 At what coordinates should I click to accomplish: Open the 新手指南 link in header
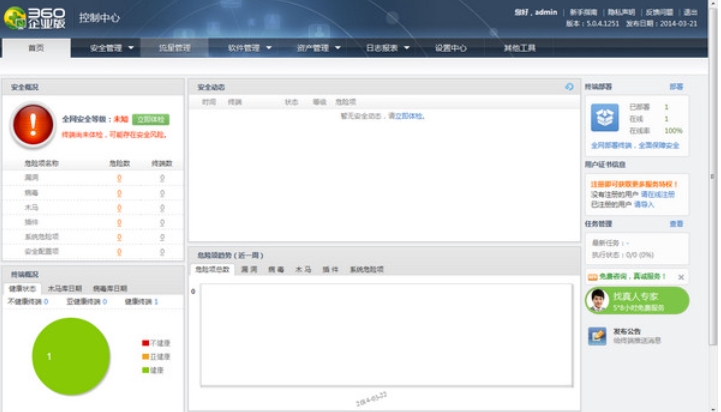click(x=584, y=12)
